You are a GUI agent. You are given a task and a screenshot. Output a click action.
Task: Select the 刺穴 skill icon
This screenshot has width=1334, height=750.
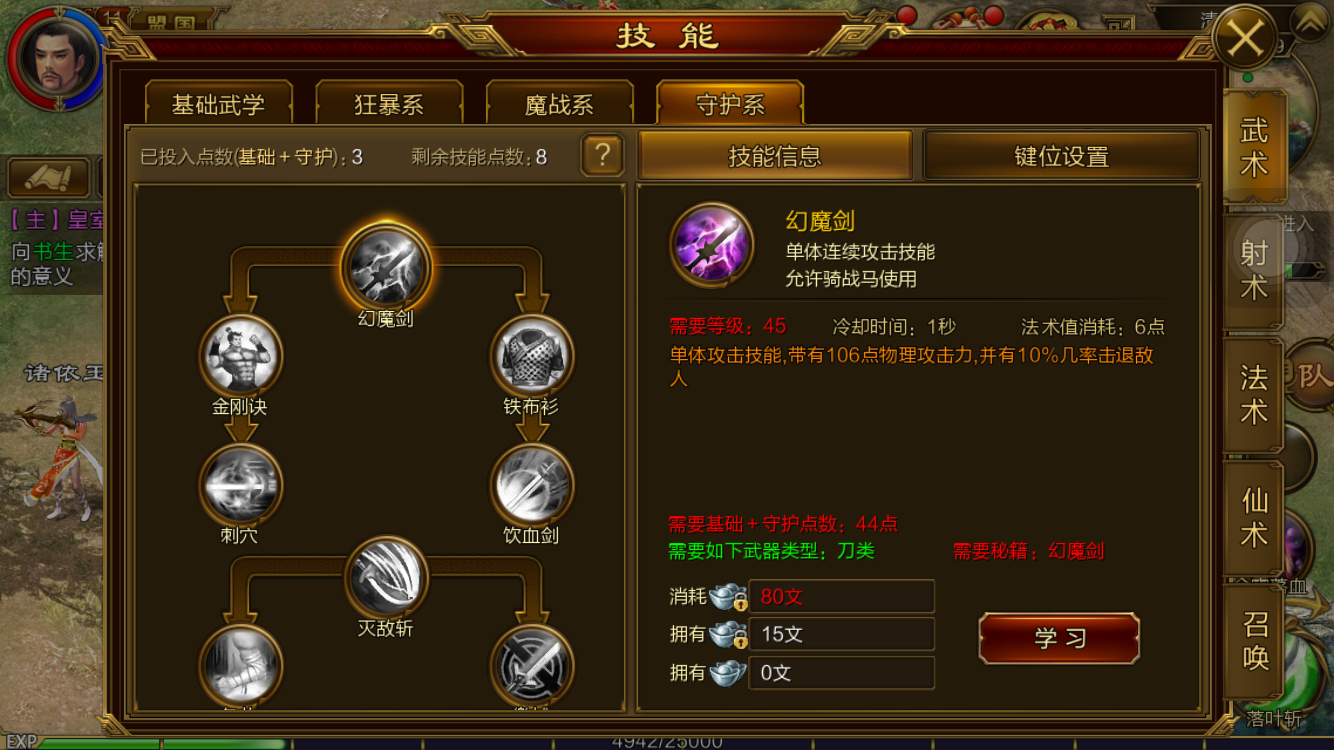[x=241, y=485]
